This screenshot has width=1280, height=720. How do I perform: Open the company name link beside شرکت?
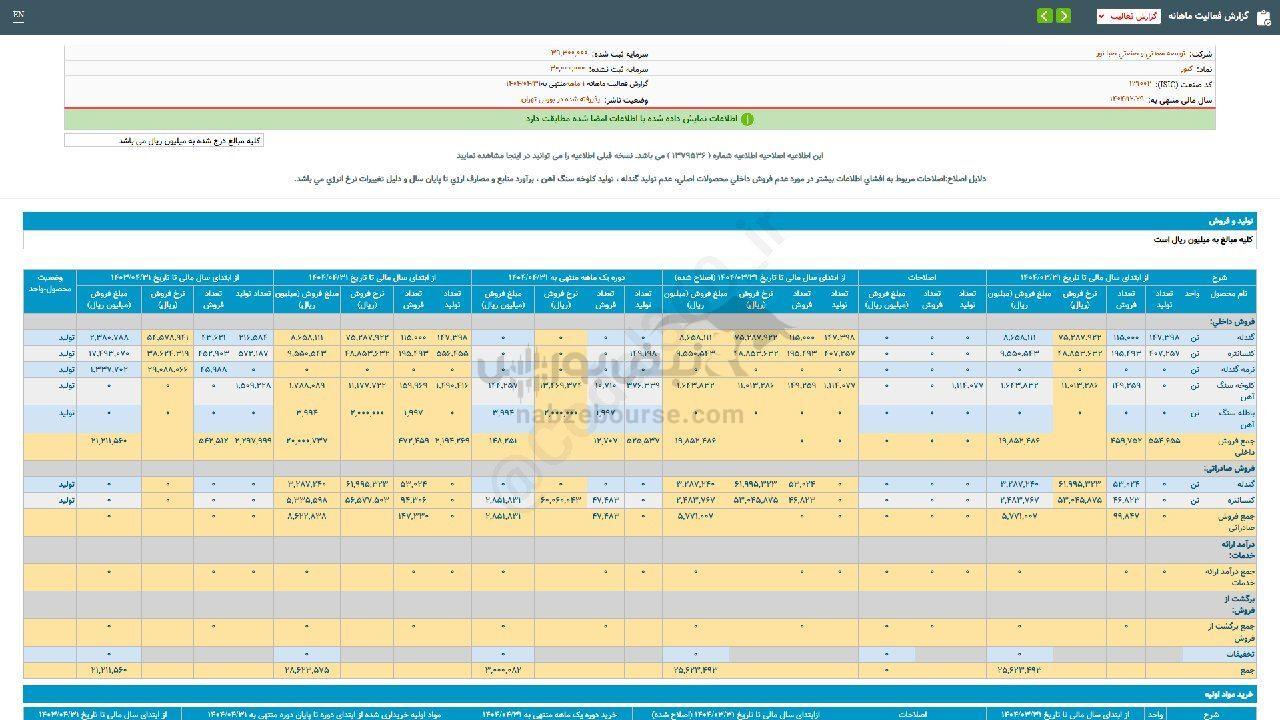click(1140, 53)
